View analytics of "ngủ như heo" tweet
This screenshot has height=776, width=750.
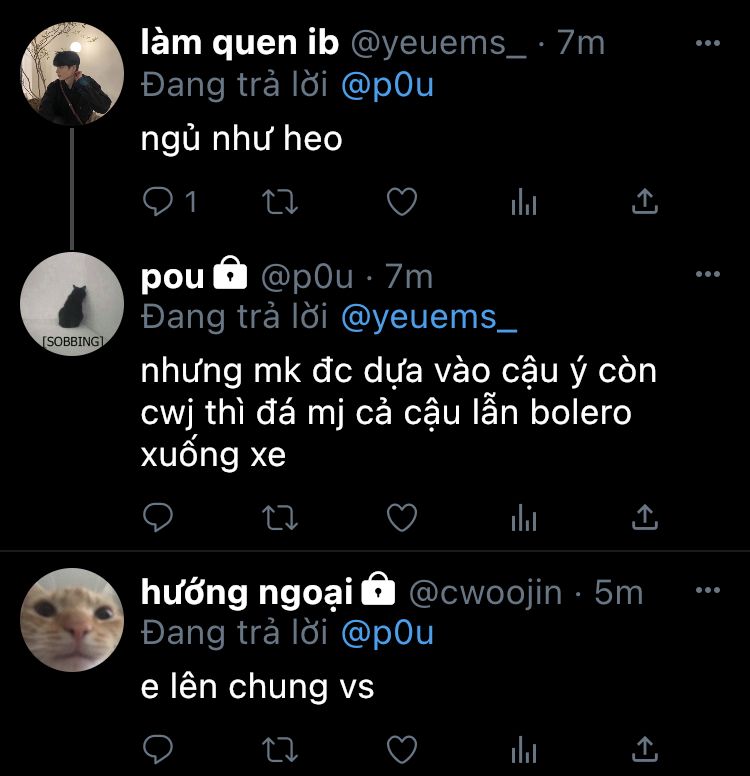tap(524, 201)
